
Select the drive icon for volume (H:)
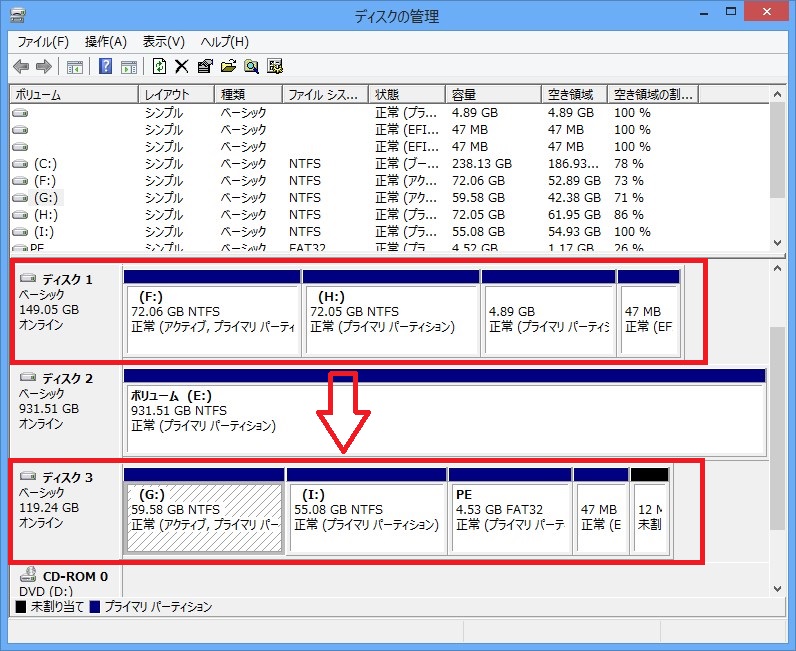tap(20, 215)
